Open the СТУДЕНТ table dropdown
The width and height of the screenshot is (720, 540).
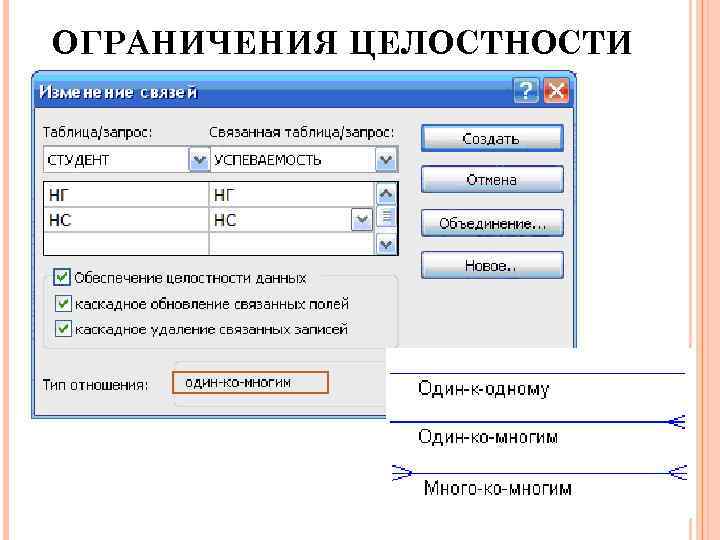[199, 160]
